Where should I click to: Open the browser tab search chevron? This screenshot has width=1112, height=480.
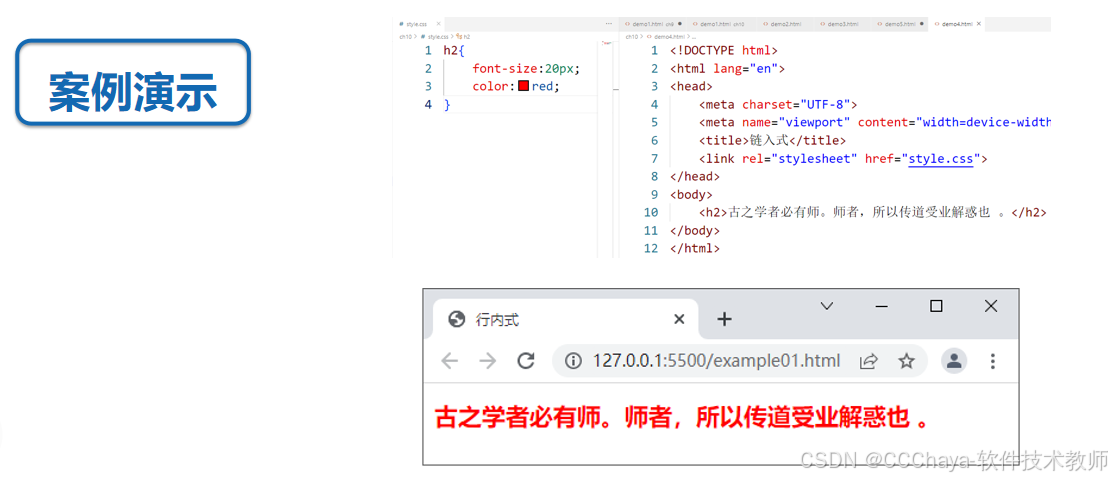826,306
